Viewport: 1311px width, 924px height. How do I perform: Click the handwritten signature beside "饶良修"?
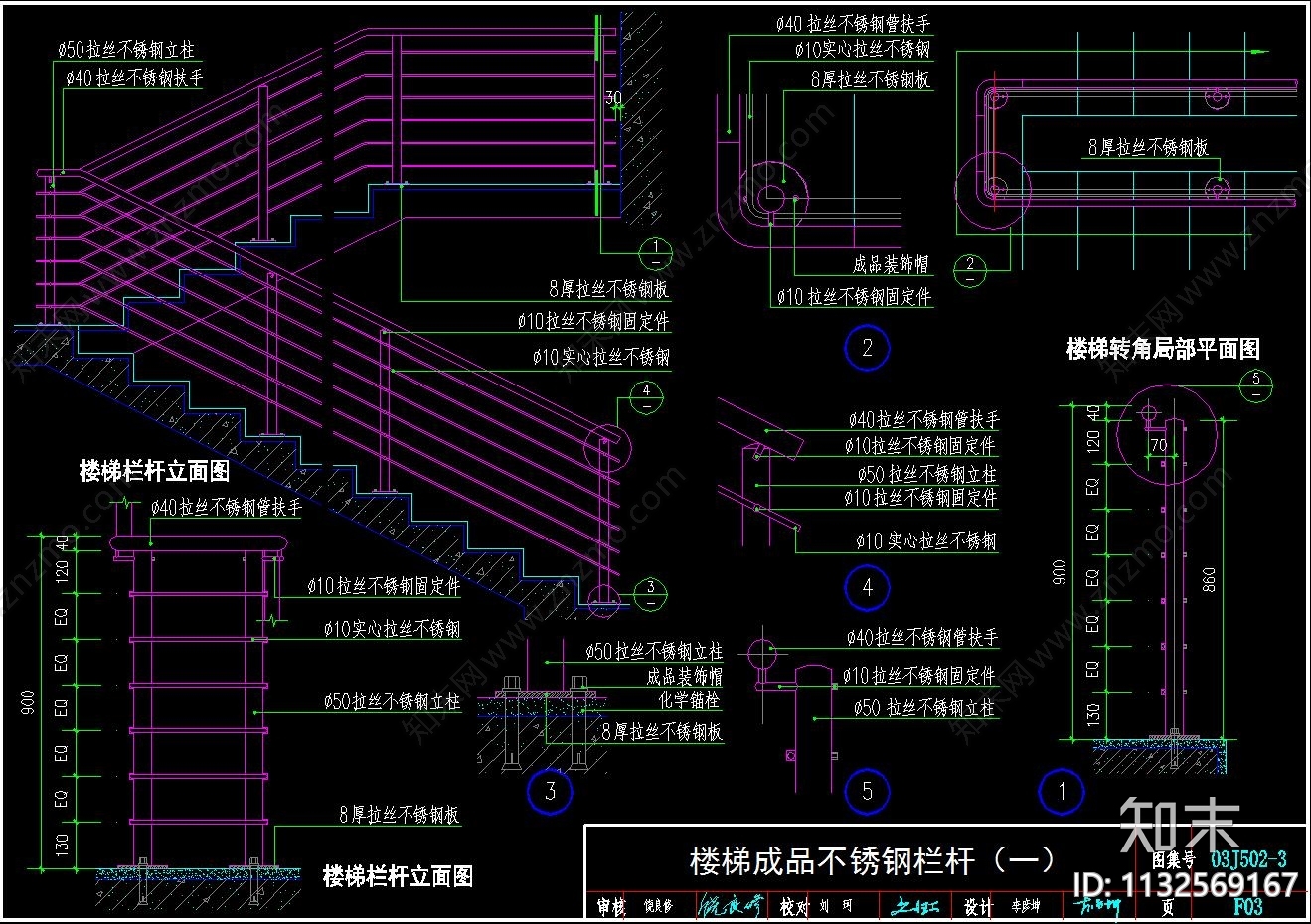point(731,905)
